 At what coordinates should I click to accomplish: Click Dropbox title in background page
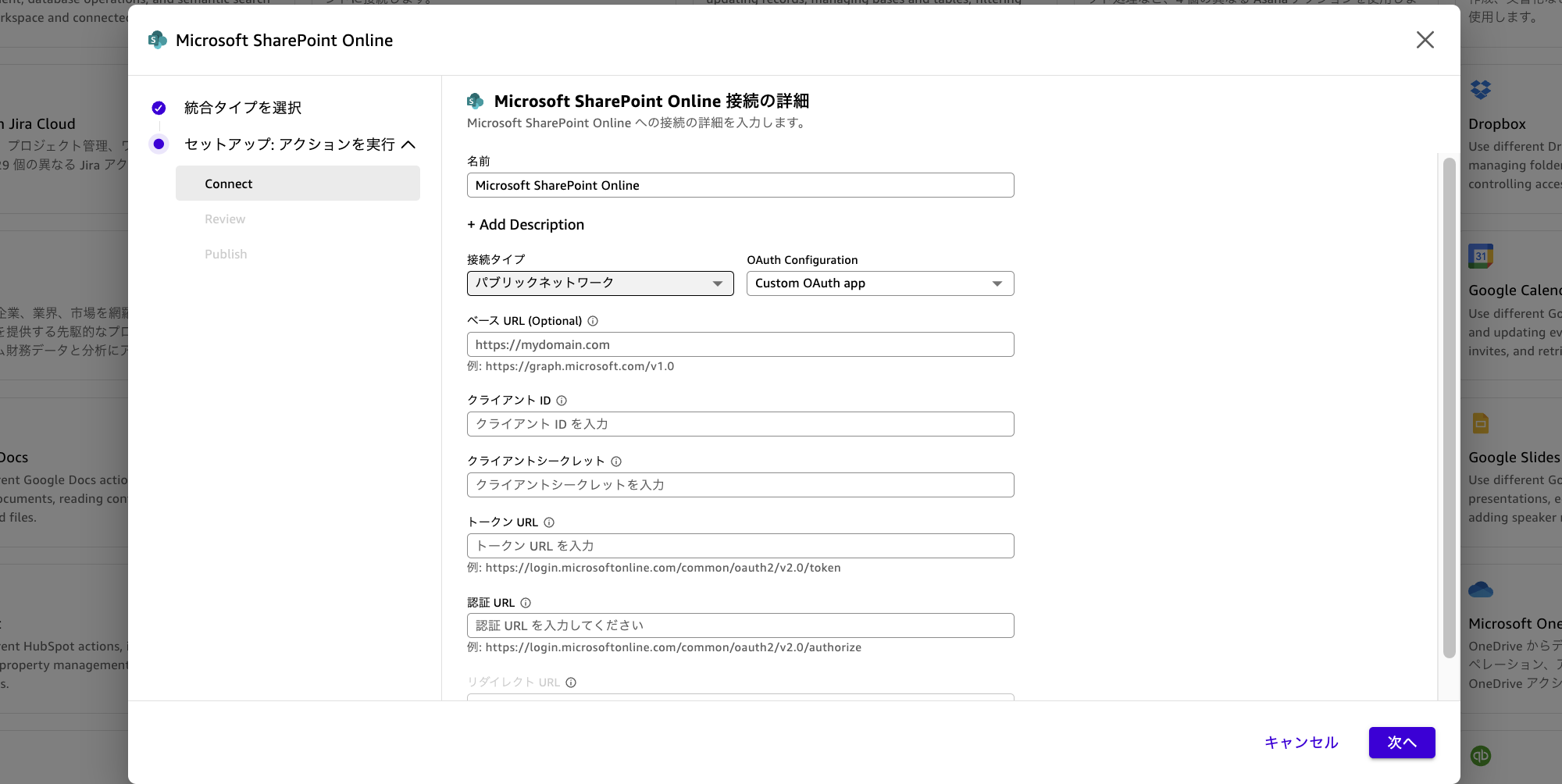(x=1496, y=124)
